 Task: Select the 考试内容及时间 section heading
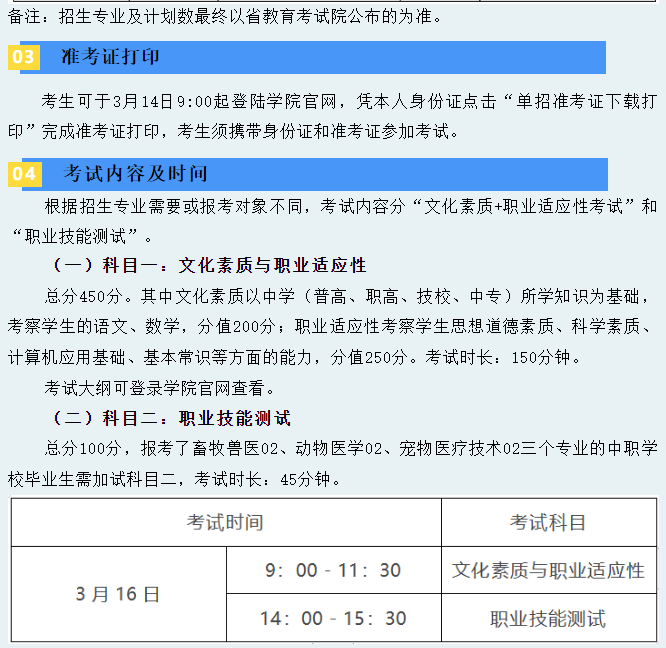(x=135, y=174)
